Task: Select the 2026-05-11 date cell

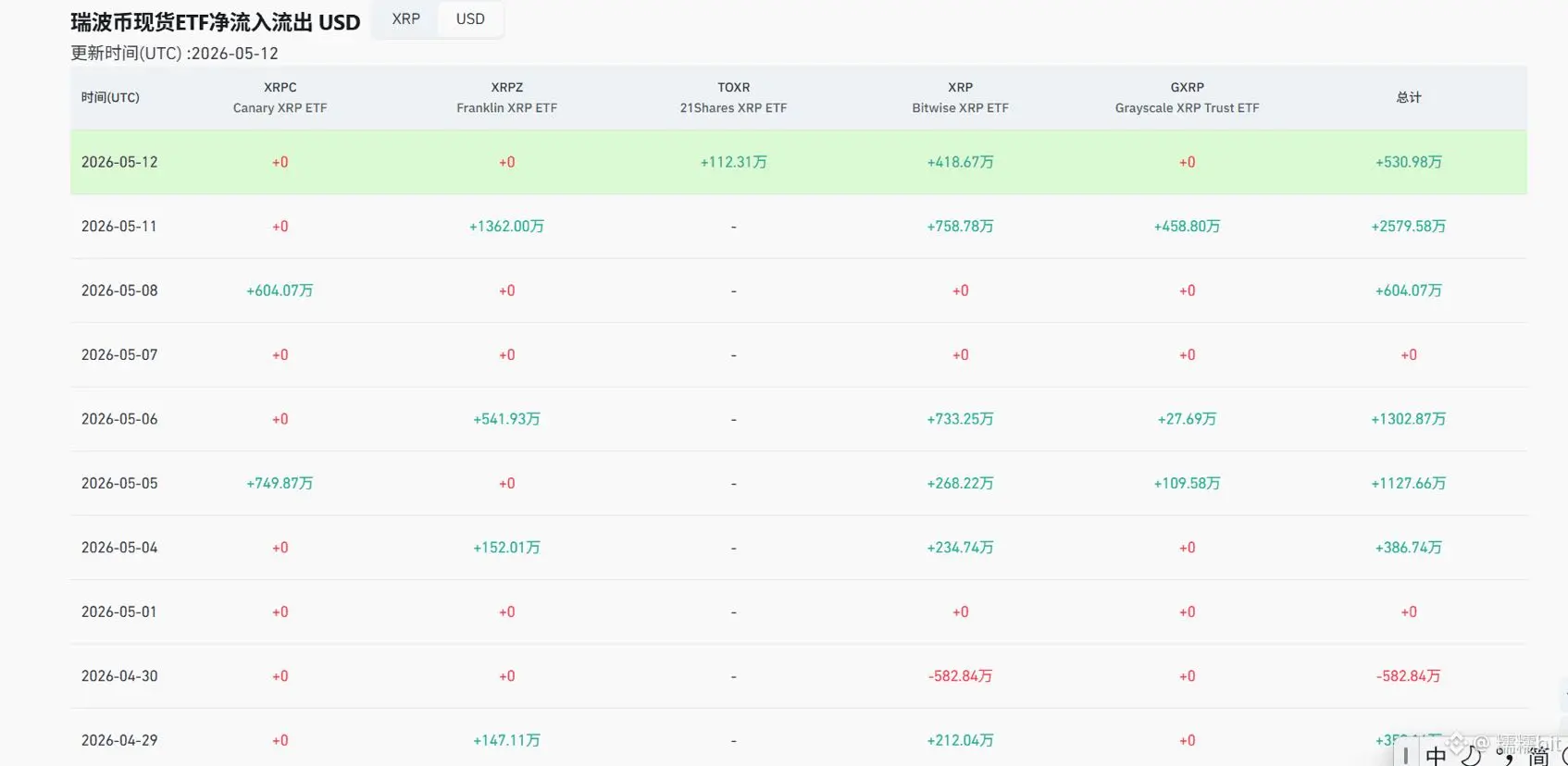Action: point(119,226)
